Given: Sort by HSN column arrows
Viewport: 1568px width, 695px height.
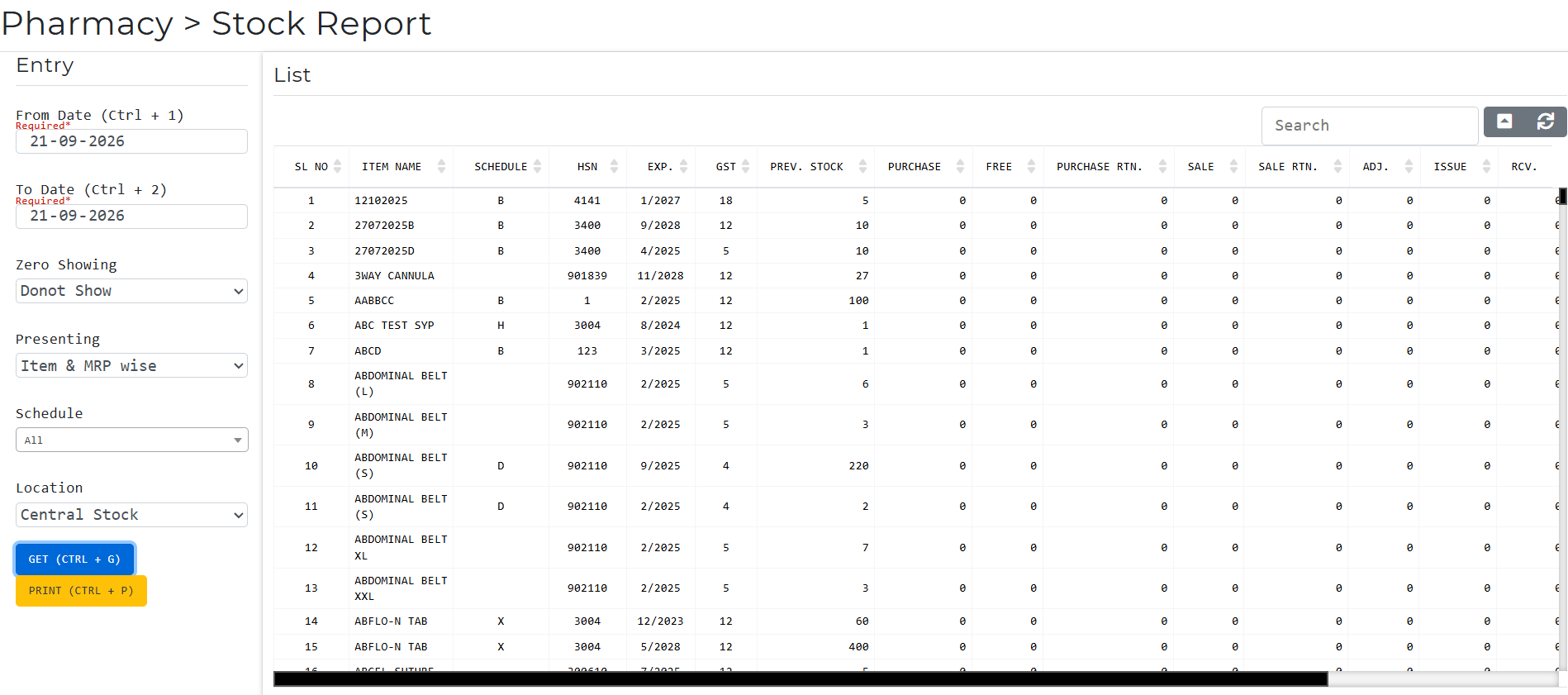Looking at the screenshot, I should pyautogui.click(x=614, y=166).
